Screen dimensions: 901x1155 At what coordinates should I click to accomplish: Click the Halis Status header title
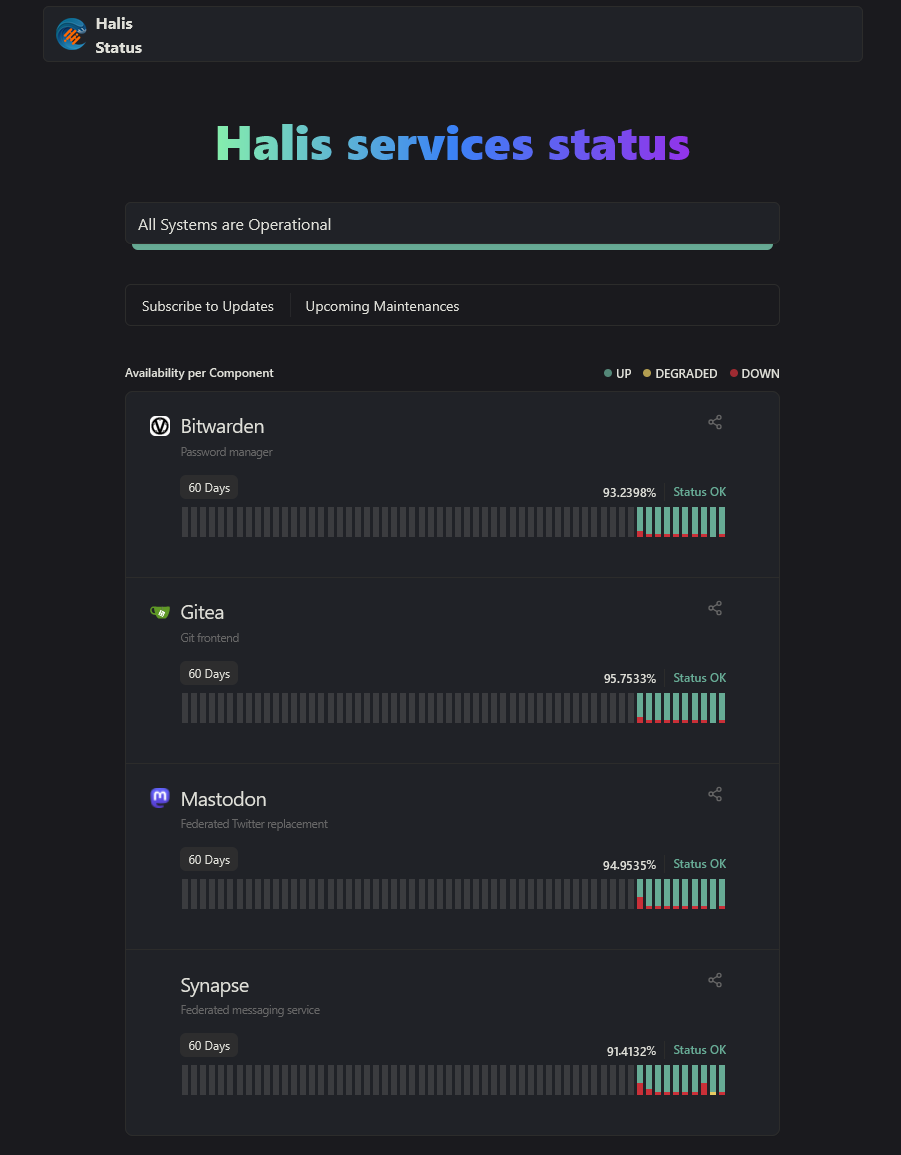pos(119,35)
